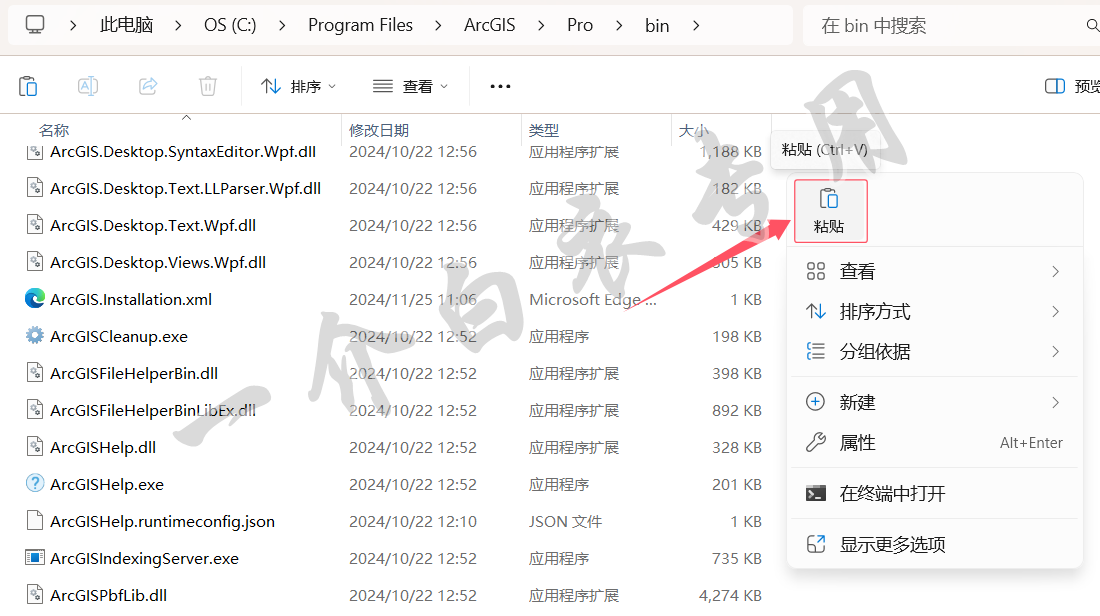Click 显示更多选项 in the context menu

tap(934, 544)
